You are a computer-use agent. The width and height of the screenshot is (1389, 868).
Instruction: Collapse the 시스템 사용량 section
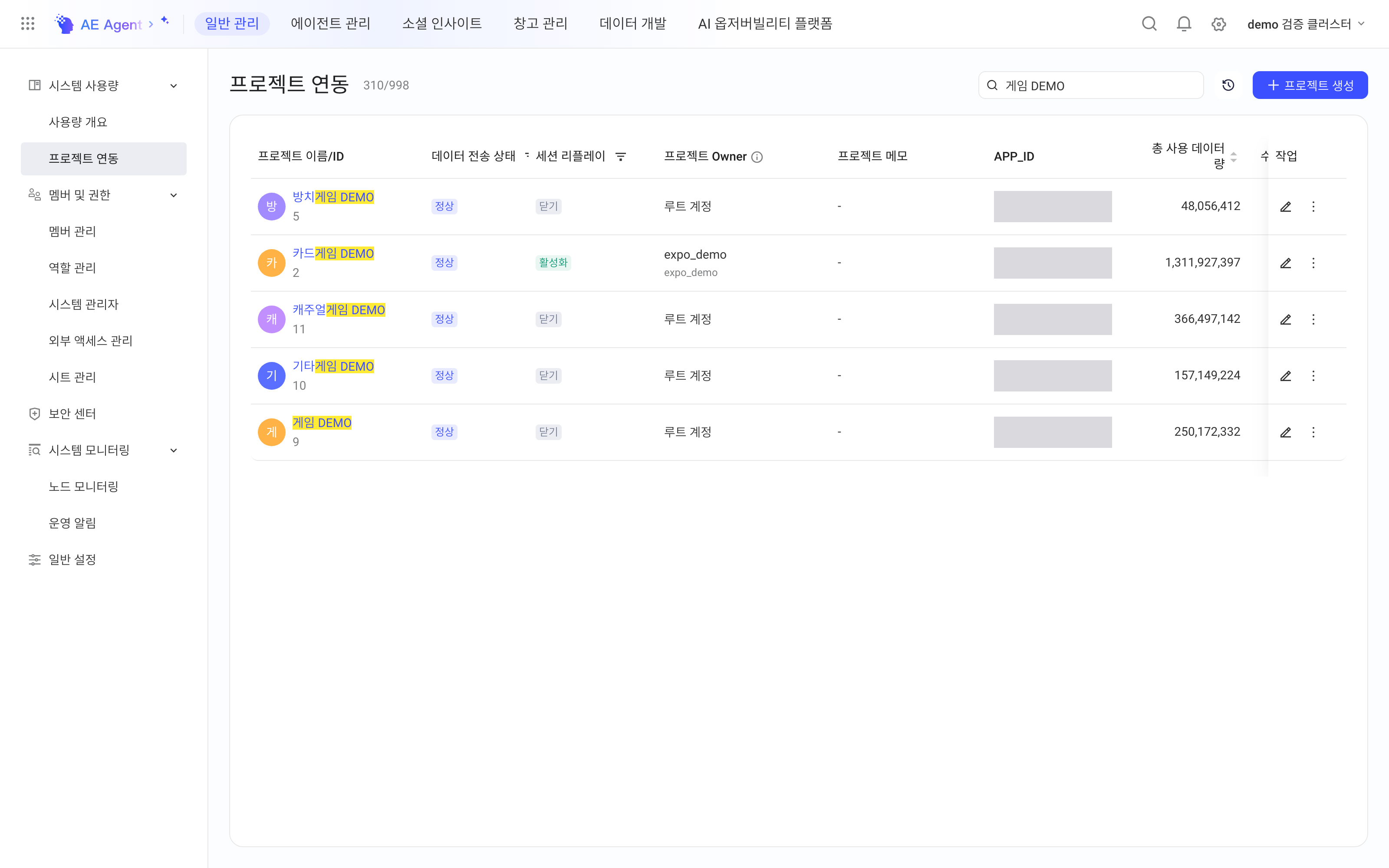tap(173, 85)
